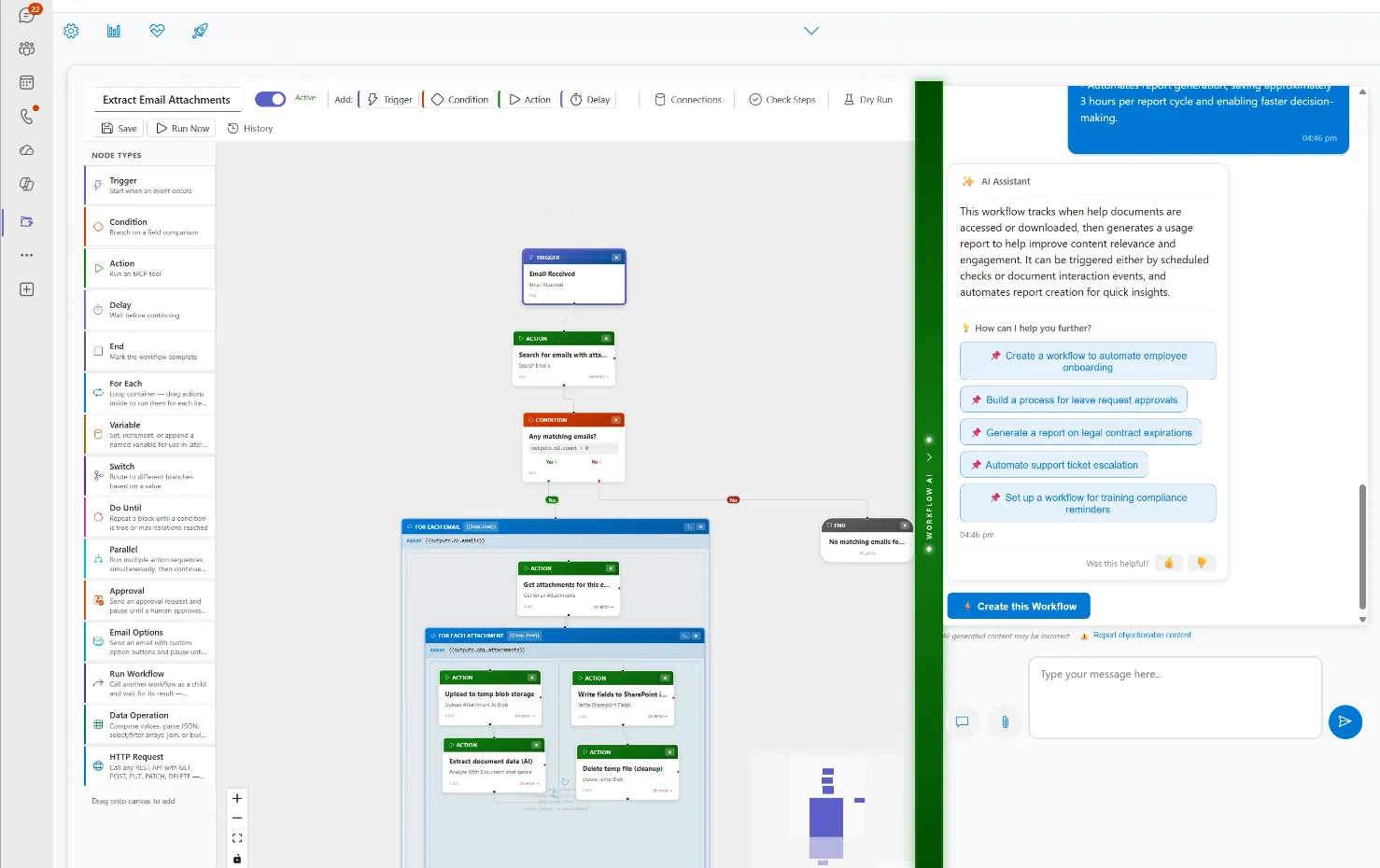Zoom in on the canvas
Screen dimensions: 1380x868
(x=237, y=798)
